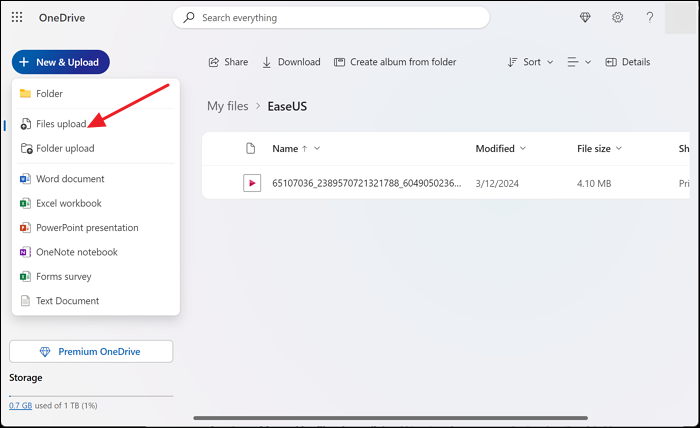Click the video file thumbnail icon
The width and height of the screenshot is (700, 428).
point(252,183)
